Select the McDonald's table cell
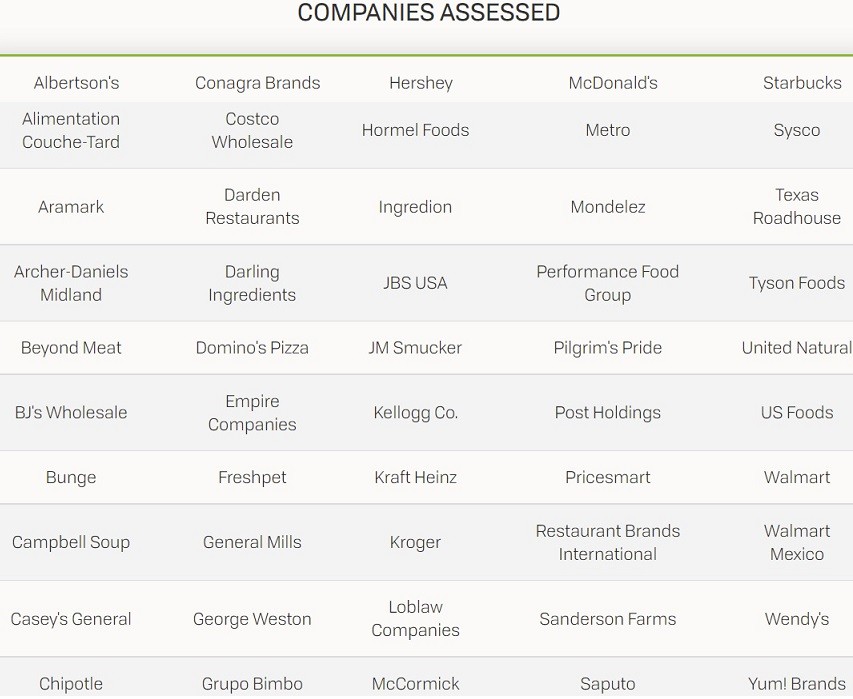Viewport: 853px width, 699px height. (x=613, y=83)
